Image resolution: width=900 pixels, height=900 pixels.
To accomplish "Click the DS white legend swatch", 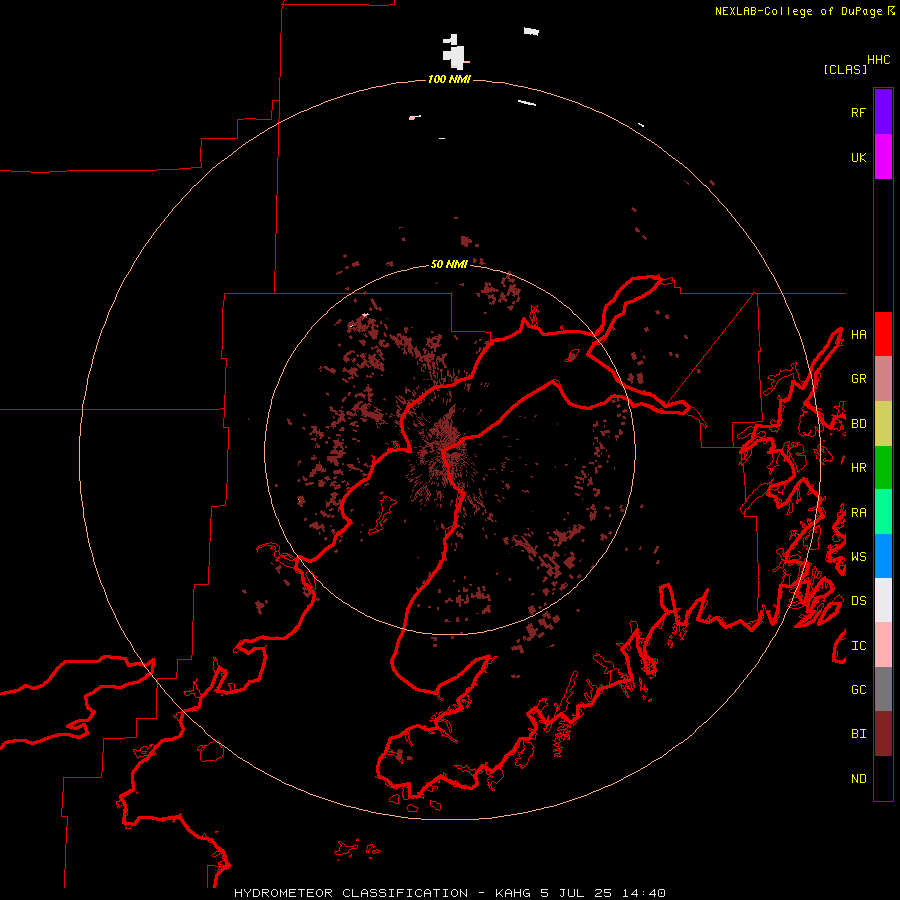I will click(x=883, y=600).
